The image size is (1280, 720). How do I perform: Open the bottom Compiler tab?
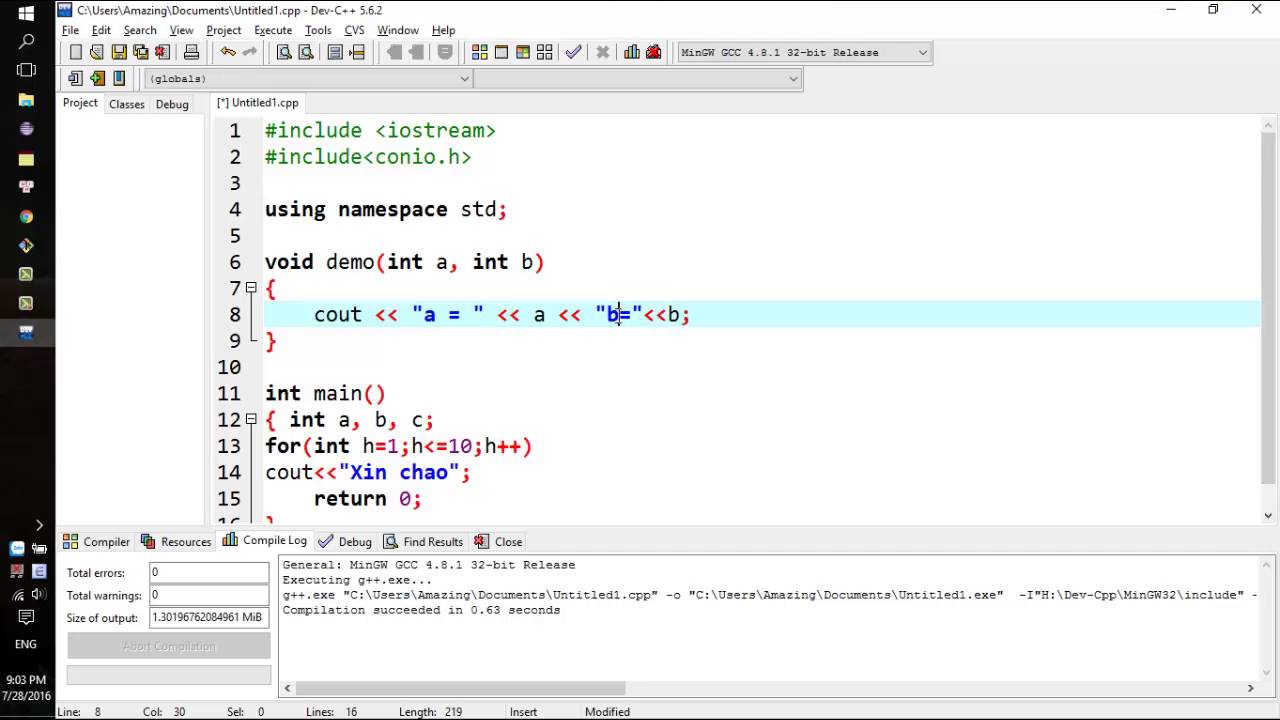[97, 542]
